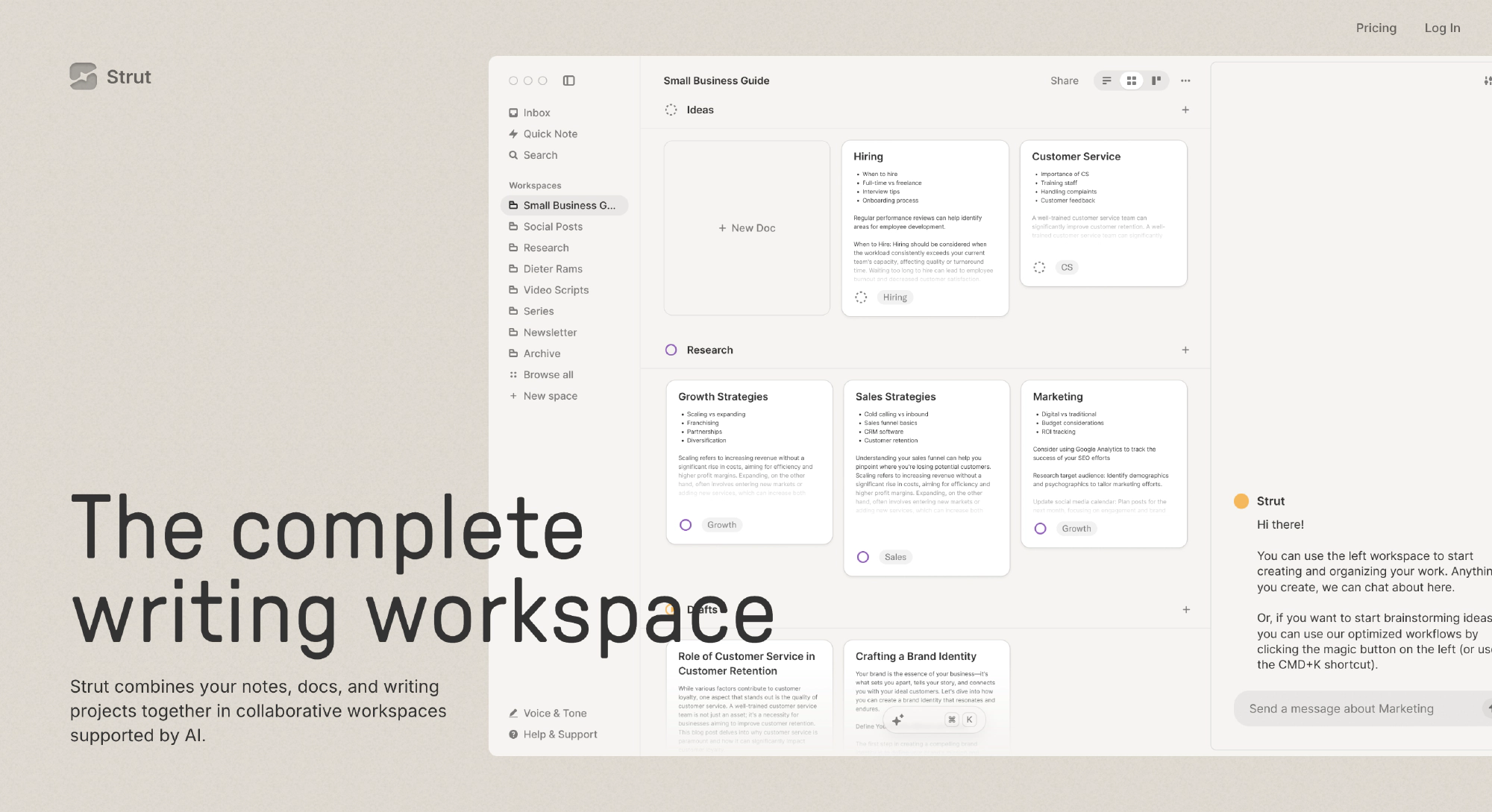Open Voice & Tone settings
This screenshot has height=812, width=1492.
pos(554,714)
